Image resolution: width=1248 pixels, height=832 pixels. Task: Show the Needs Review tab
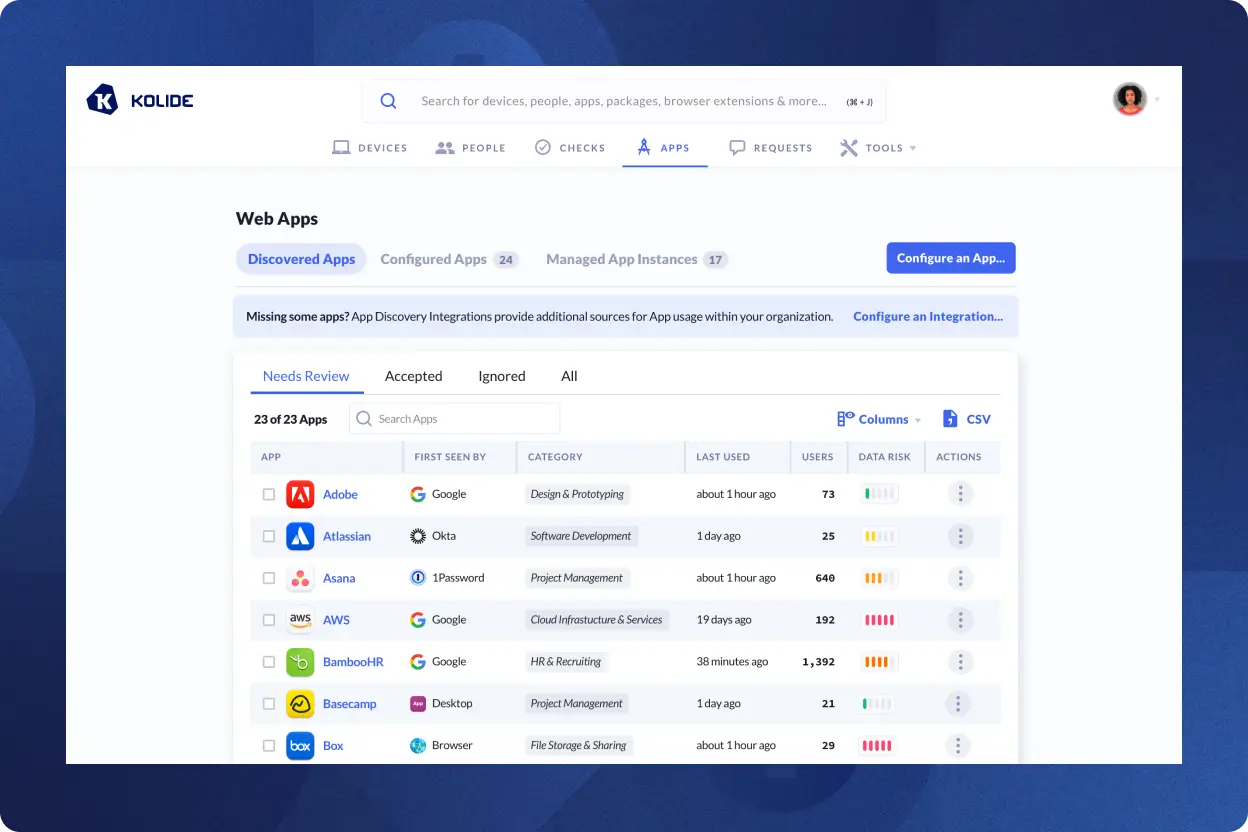click(306, 376)
